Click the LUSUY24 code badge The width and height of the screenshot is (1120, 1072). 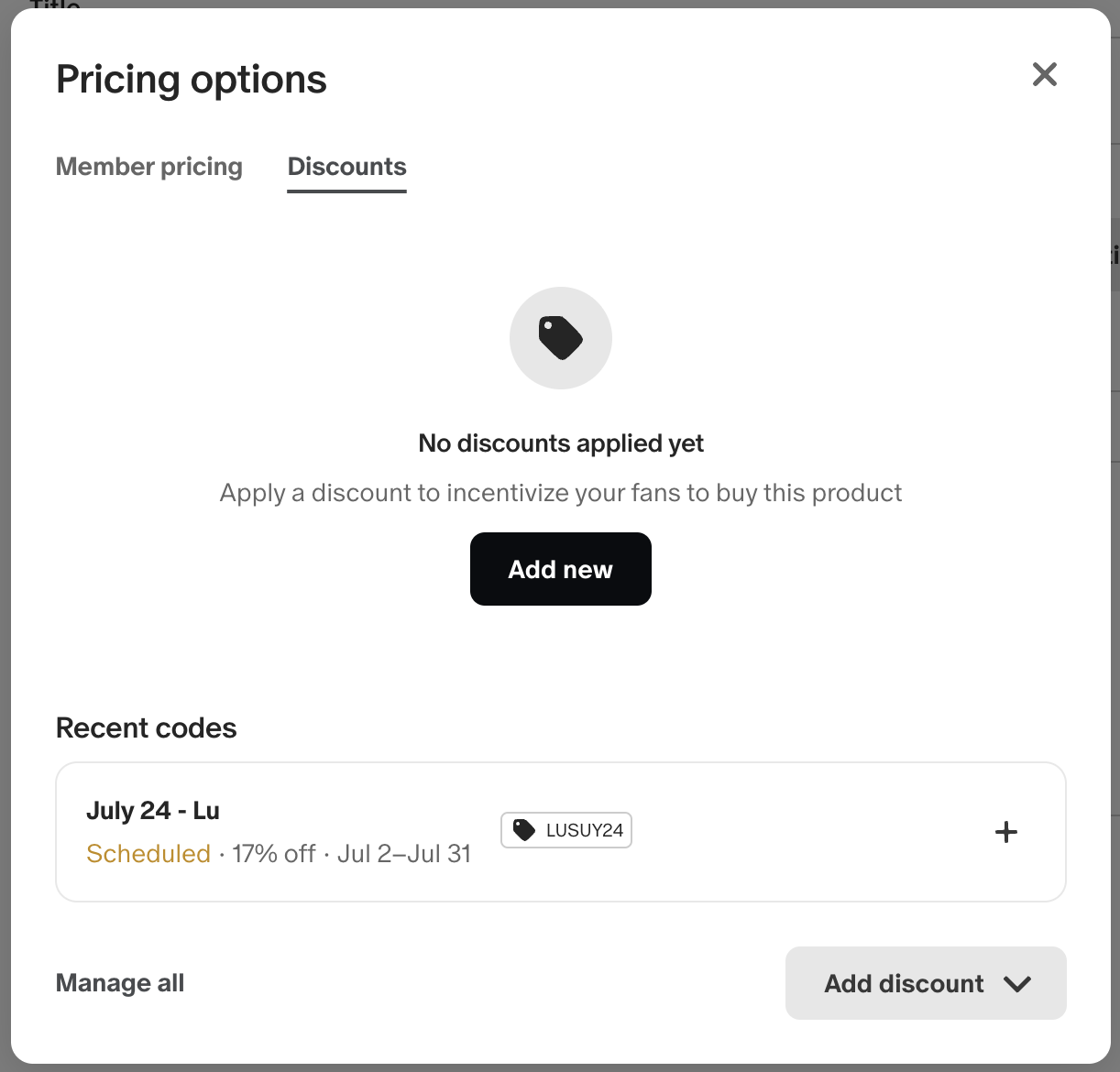coord(566,830)
